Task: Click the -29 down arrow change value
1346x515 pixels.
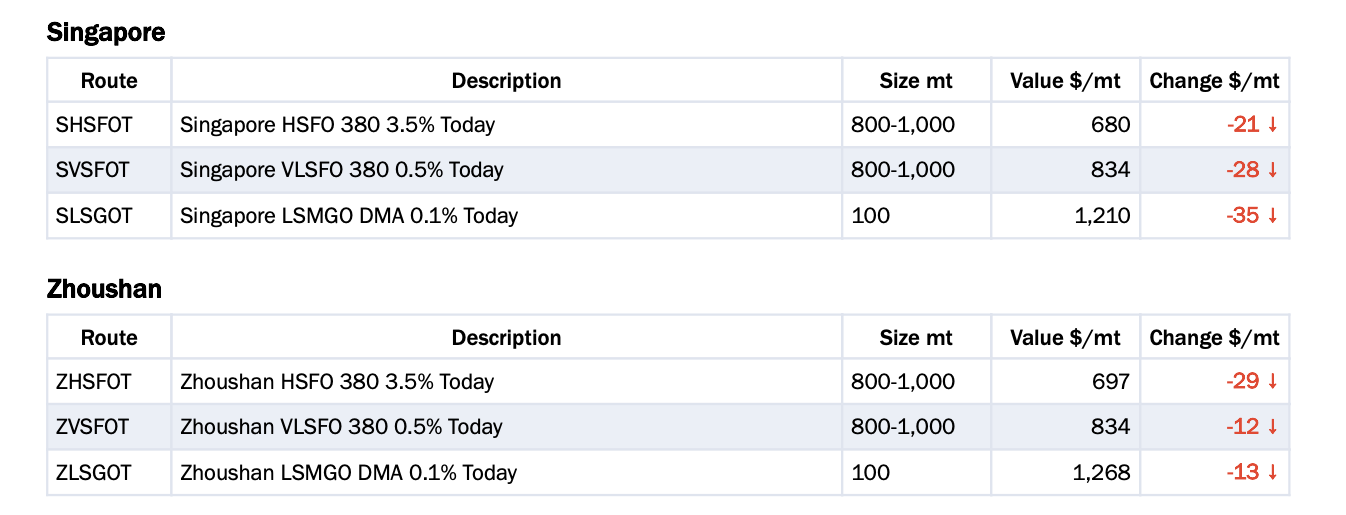Action: coord(1252,382)
